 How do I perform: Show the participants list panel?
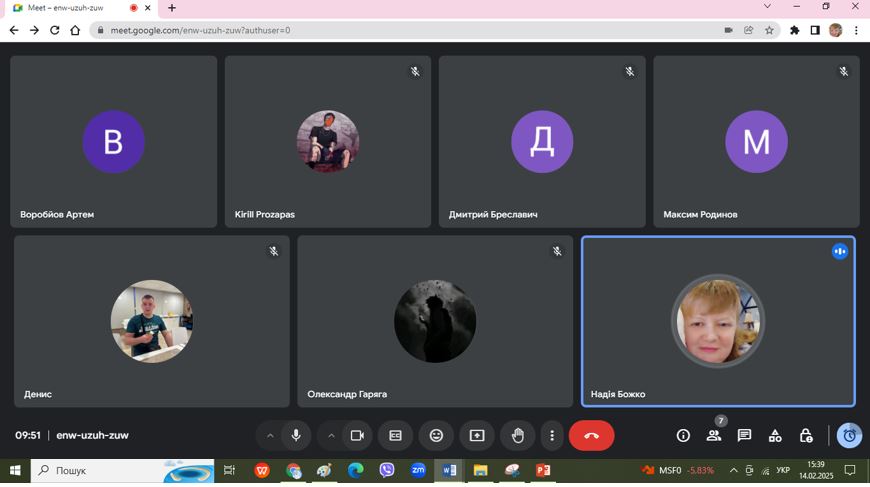click(714, 436)
